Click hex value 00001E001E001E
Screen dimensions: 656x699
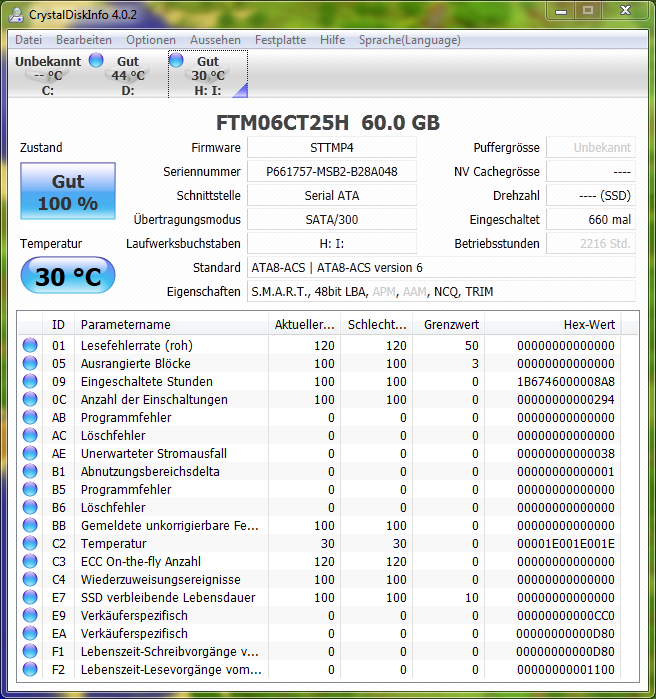tap(566, 543)
